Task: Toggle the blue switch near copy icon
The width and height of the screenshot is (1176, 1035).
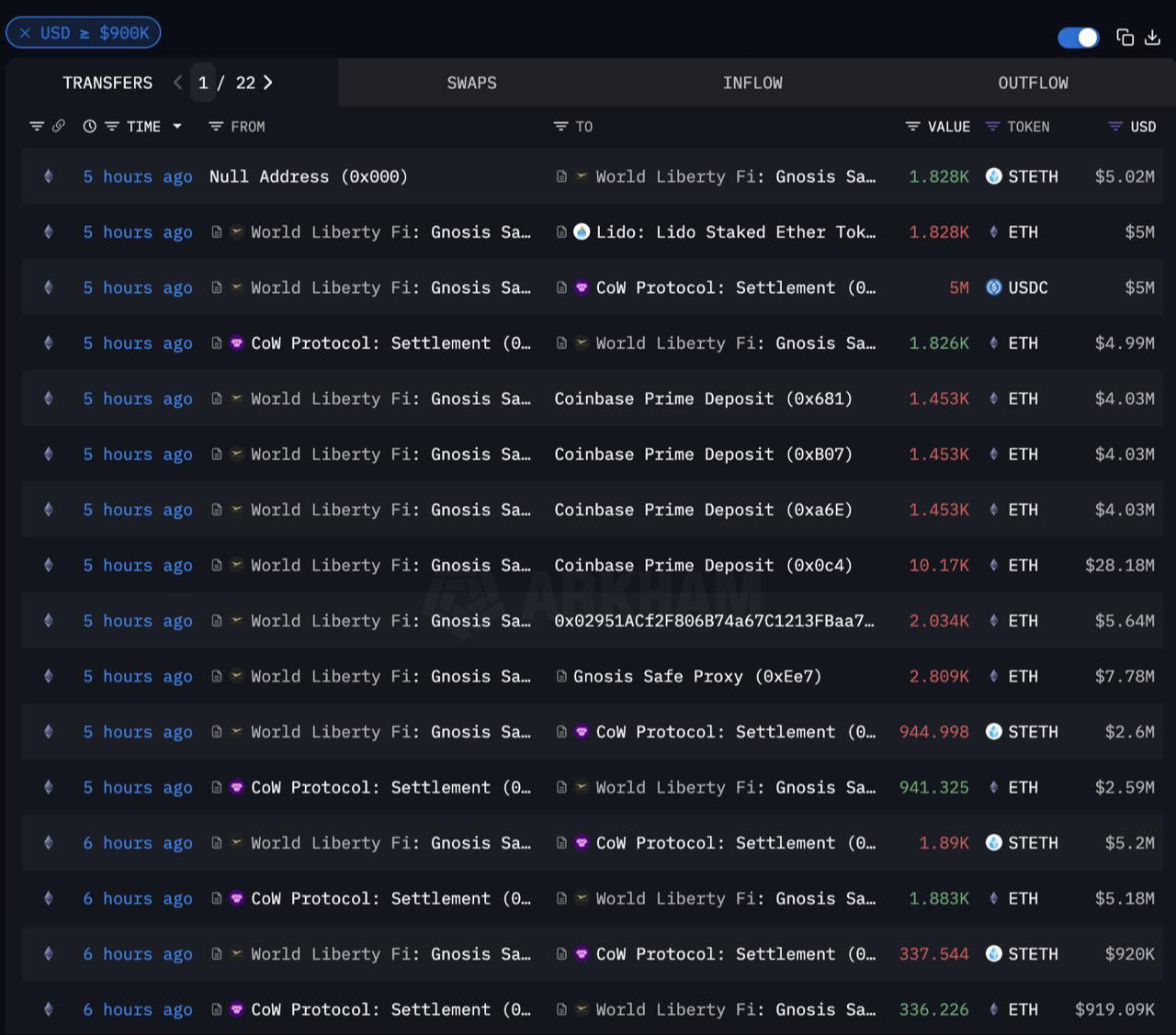Action: 1078,38
